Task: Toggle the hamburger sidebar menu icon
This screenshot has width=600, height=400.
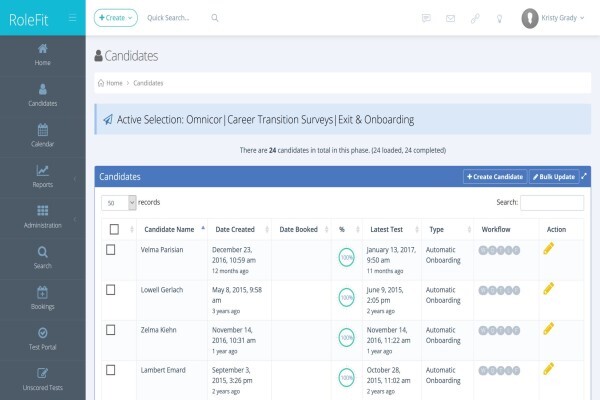Action: [x=72, y=18]
